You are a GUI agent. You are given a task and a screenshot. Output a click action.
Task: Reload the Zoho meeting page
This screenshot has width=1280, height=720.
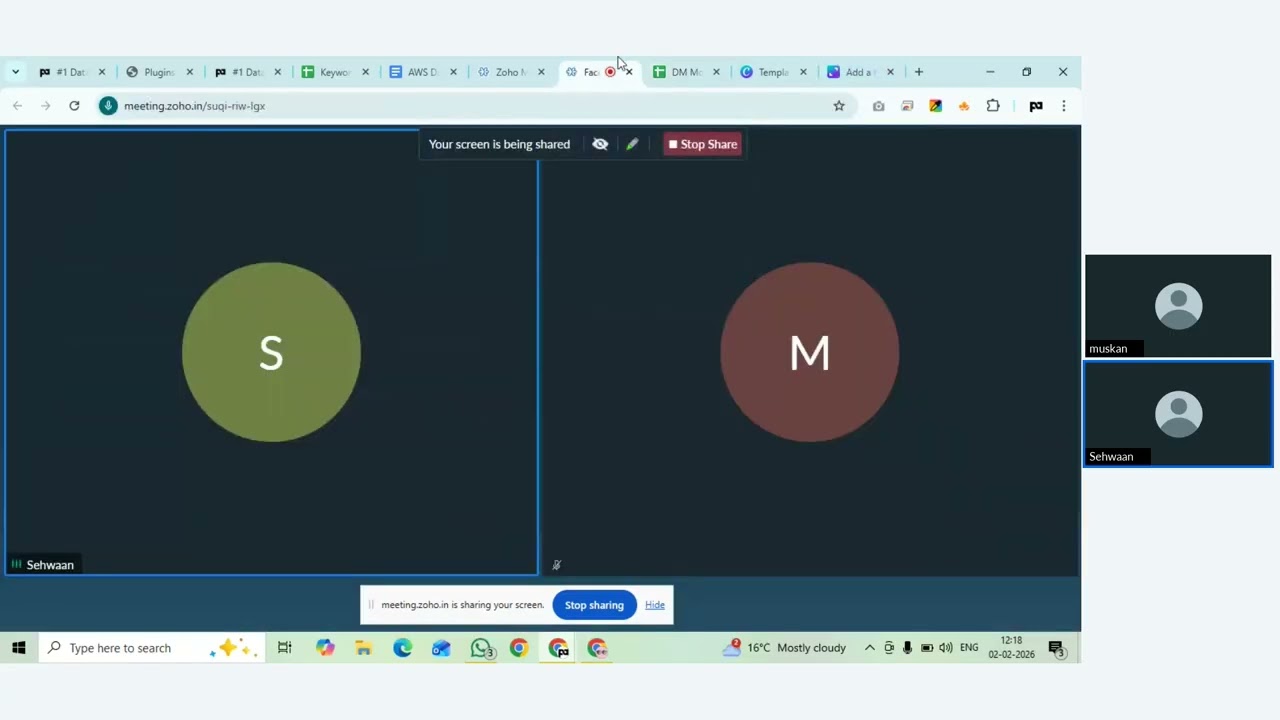74,106
